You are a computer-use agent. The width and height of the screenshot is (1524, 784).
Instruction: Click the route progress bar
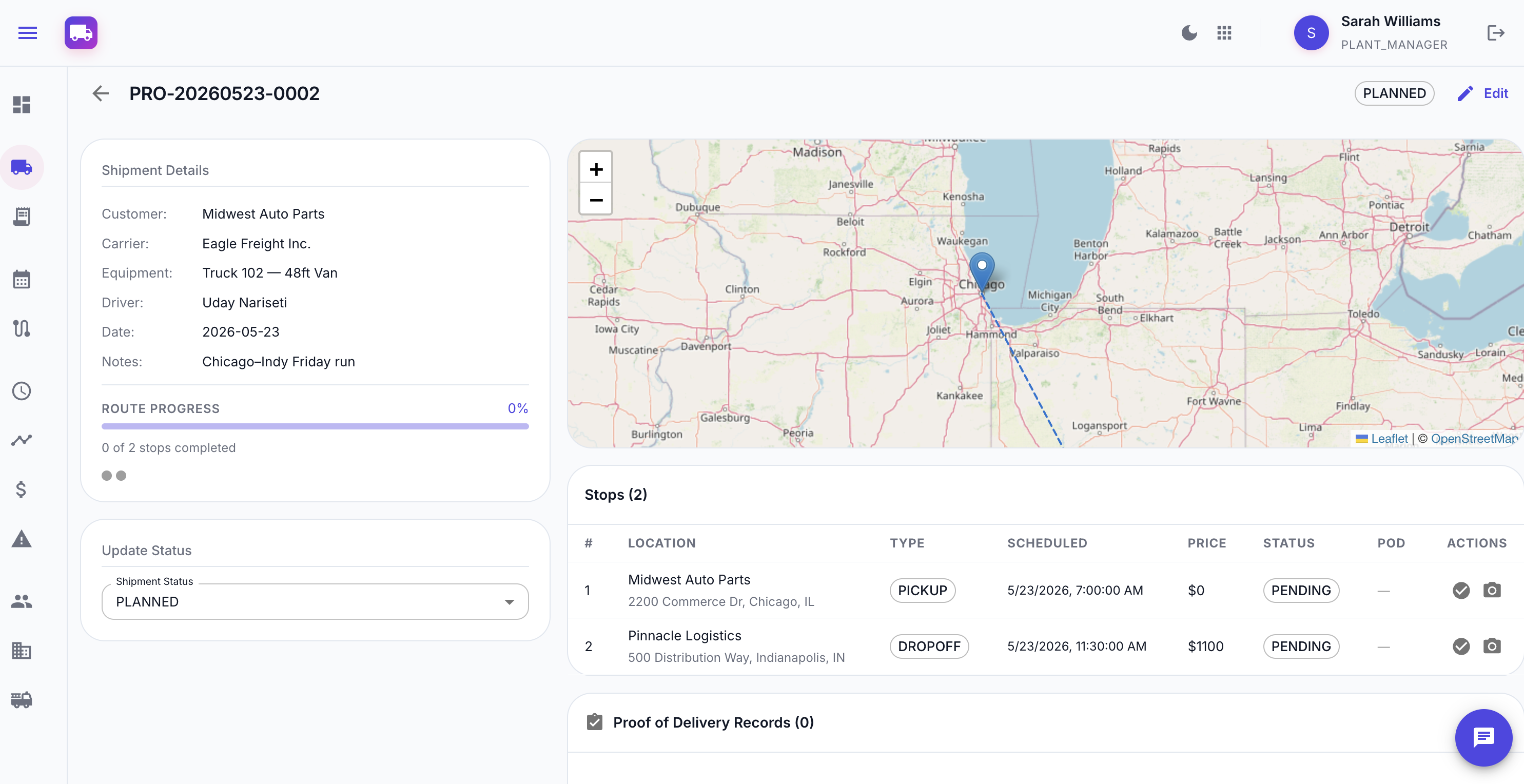pos(316,426)
